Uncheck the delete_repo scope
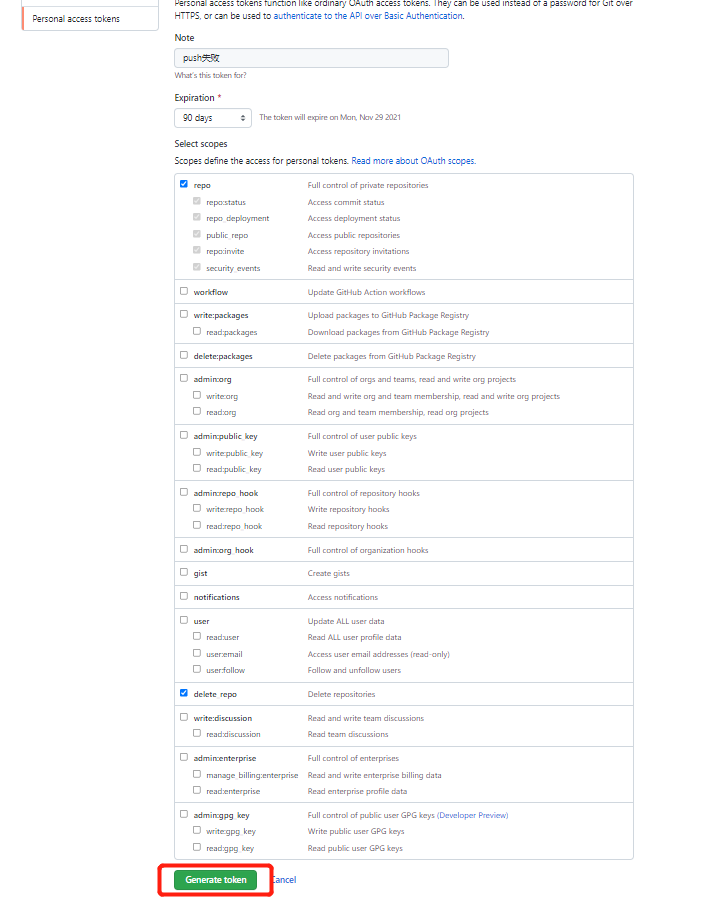Image resolution: width=727 pixels, height=918 pixels. click(184, 693)
